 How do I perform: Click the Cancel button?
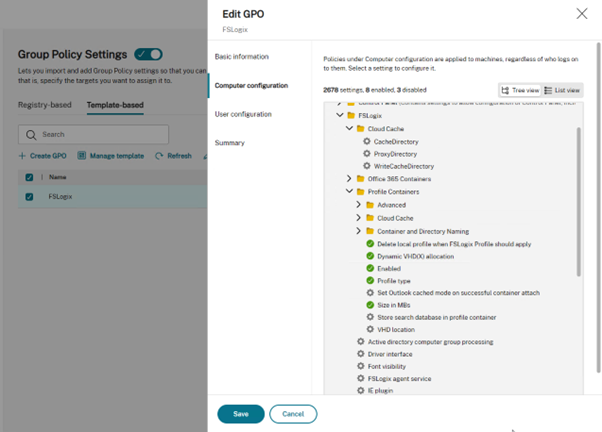point(293,414)
